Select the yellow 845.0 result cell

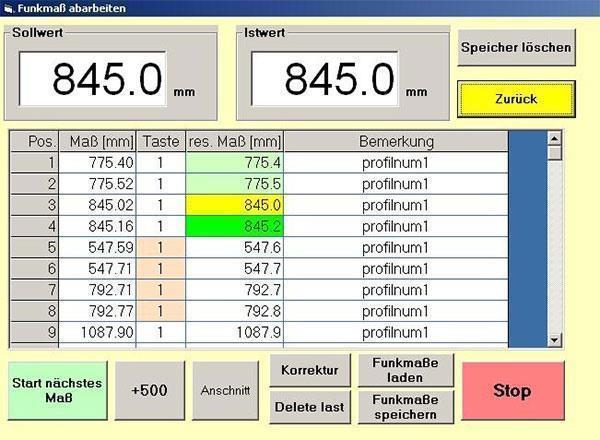(x=235, y=204)
